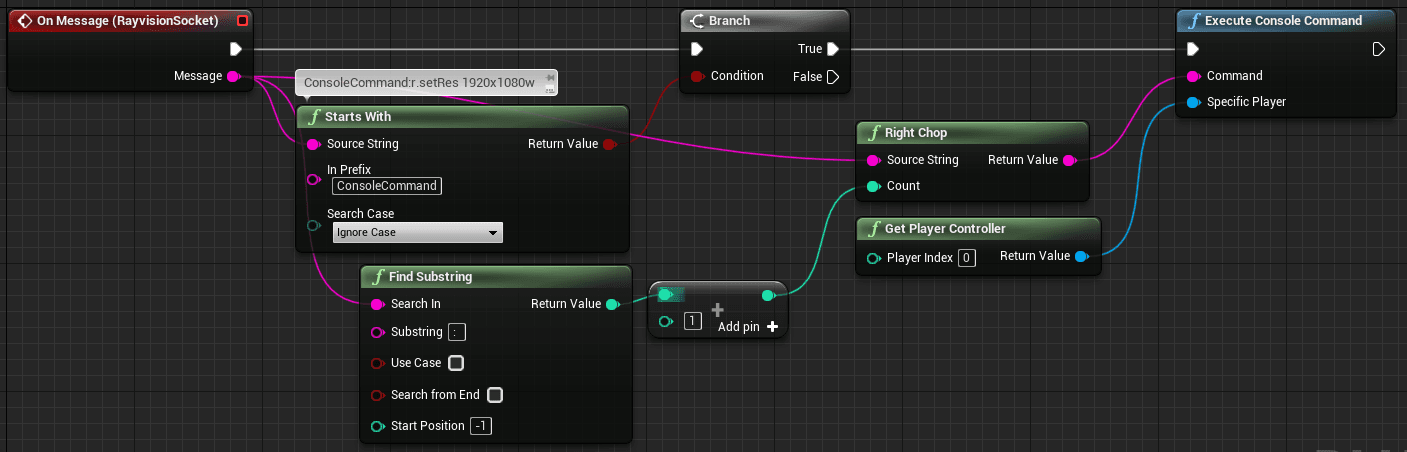Click the Branch node's False execution pin
Screen dimensions: 1407x452
[x=833, y=77]
